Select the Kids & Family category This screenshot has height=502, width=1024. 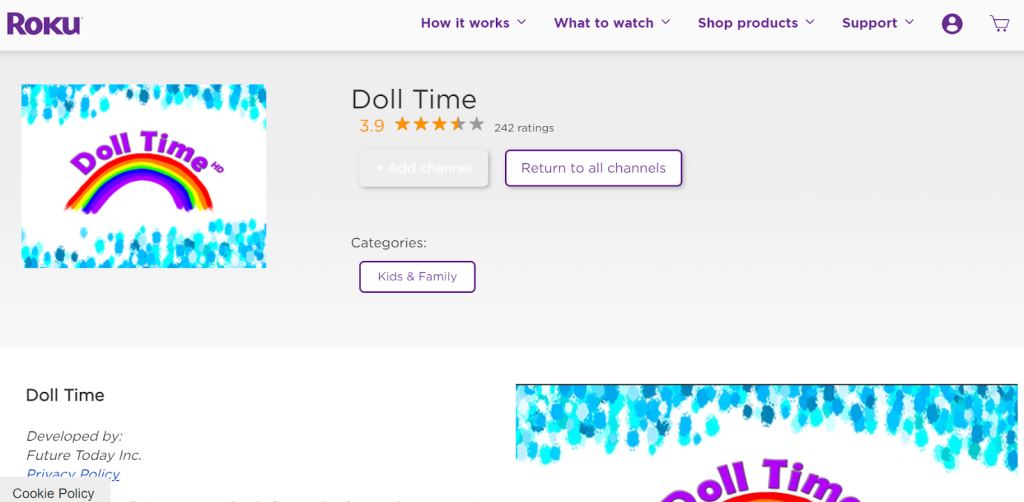pyautogui.click(x=417, y=277)
